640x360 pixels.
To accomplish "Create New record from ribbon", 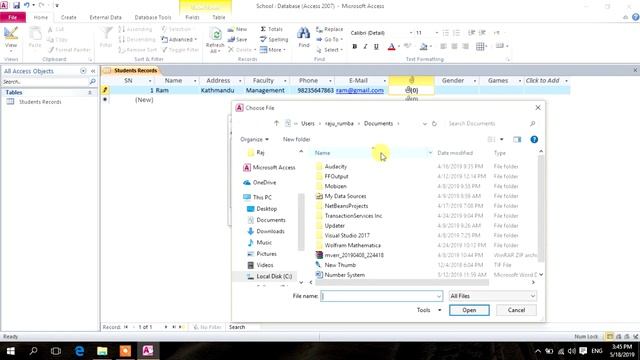I will coord(237,29).
